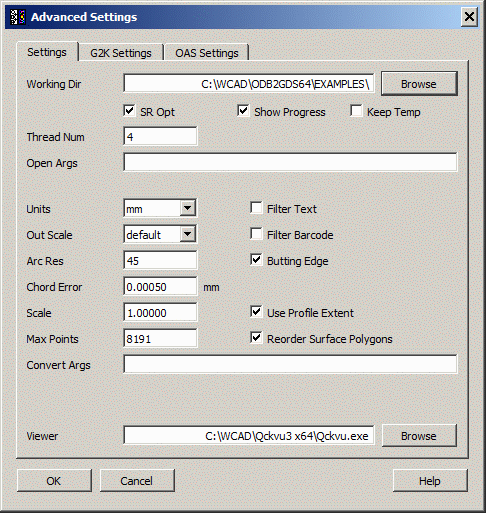
Task: Uncheck the Butting Edge checkbox
Action: [256, 260]
